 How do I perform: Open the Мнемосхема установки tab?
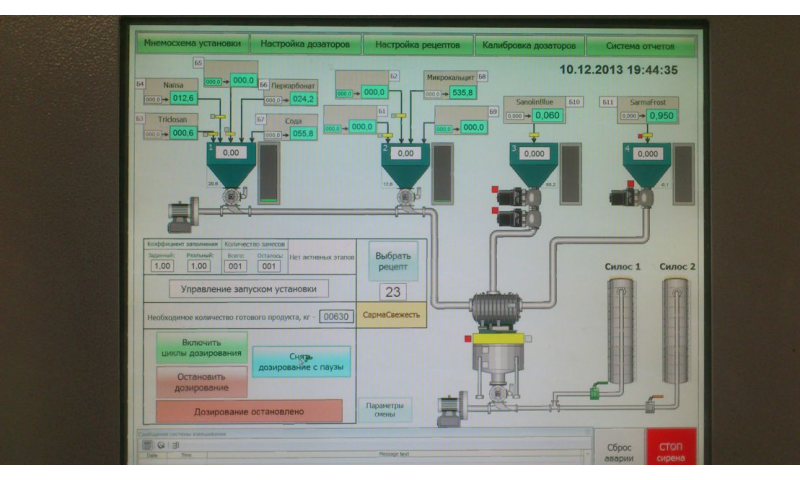[x=192, y=44]
